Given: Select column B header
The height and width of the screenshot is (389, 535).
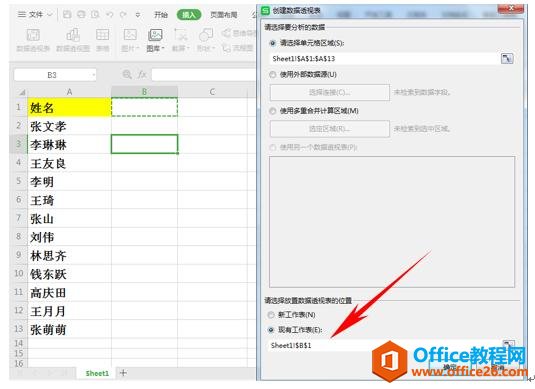Looking at the screenshot, I should pyautogui.click(x=144, y=92).
